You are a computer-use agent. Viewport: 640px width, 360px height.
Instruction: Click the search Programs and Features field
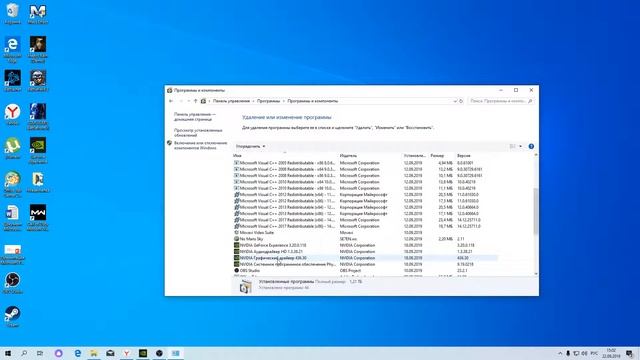[x=500, y=101]
